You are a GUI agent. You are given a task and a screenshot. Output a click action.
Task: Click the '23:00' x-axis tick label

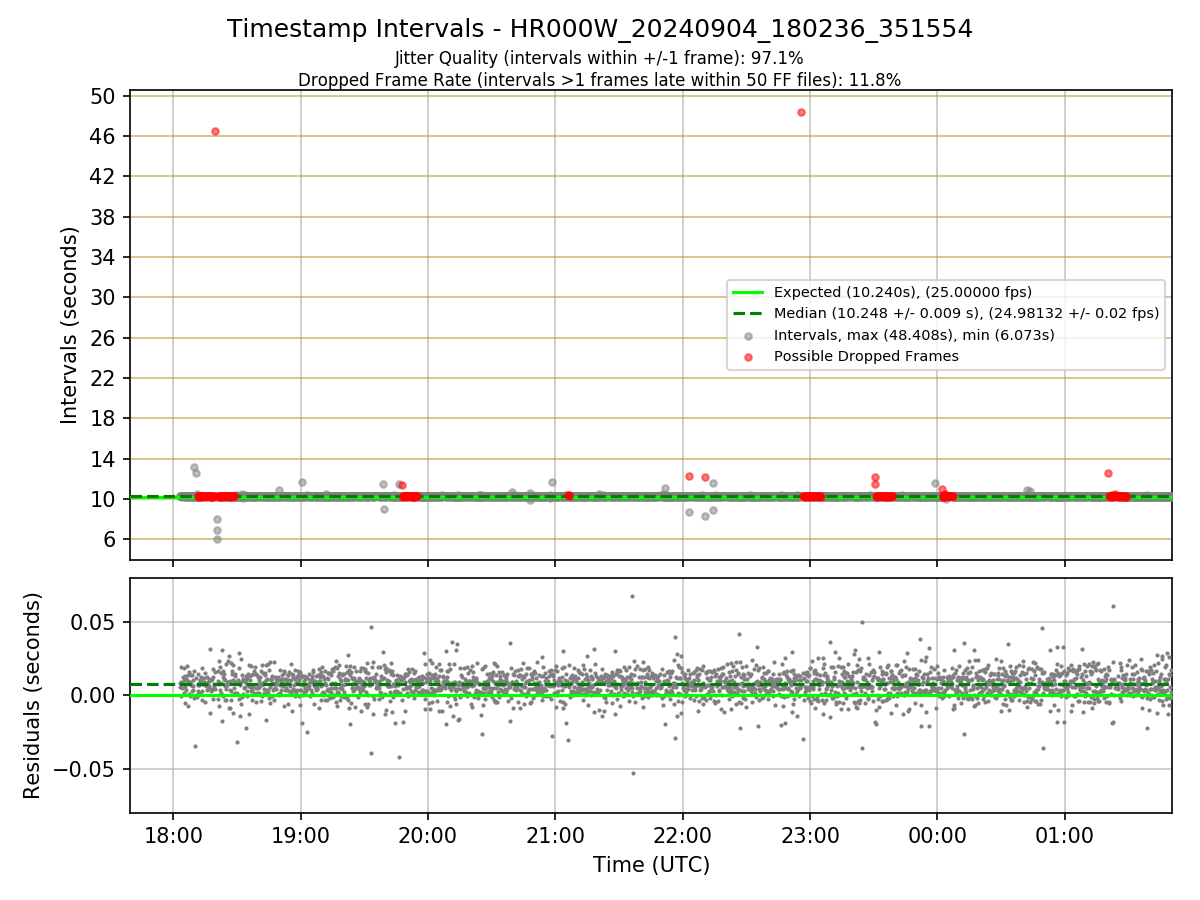click(810, 834)
